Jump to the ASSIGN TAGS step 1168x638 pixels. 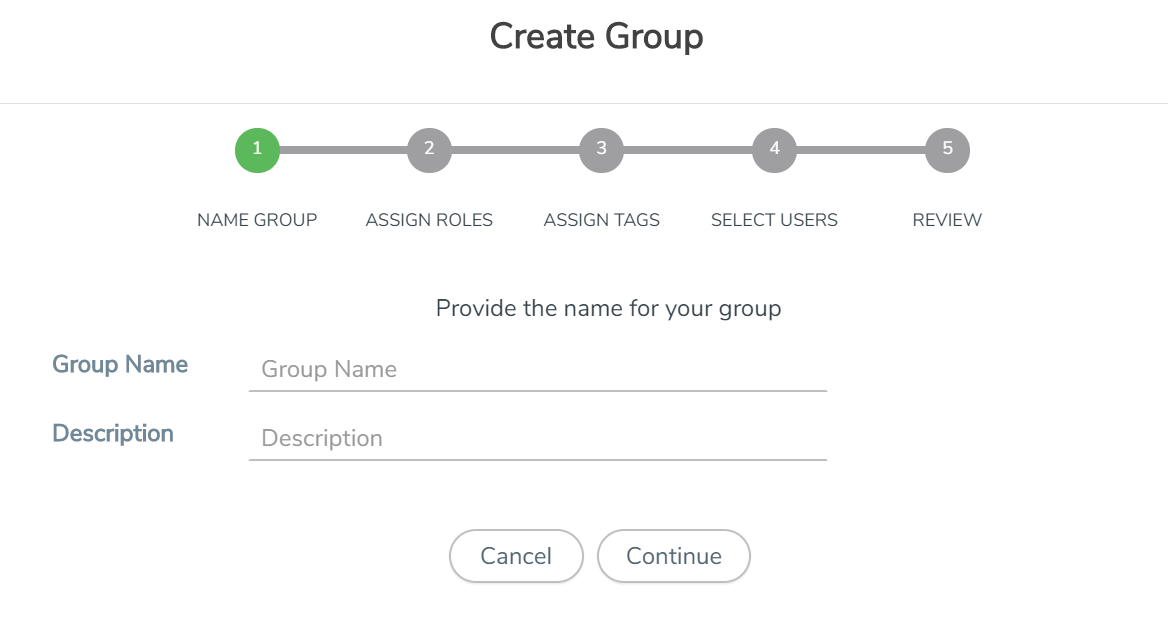(x=601, y=219)
